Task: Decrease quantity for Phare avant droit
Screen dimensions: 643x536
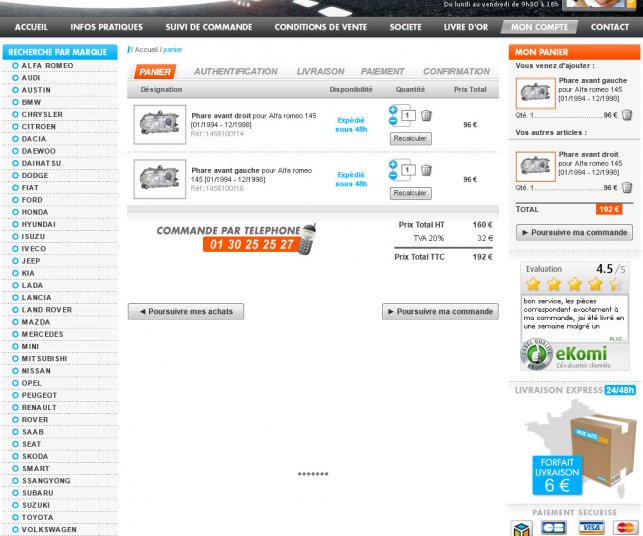Action: [x=393, y=121]
